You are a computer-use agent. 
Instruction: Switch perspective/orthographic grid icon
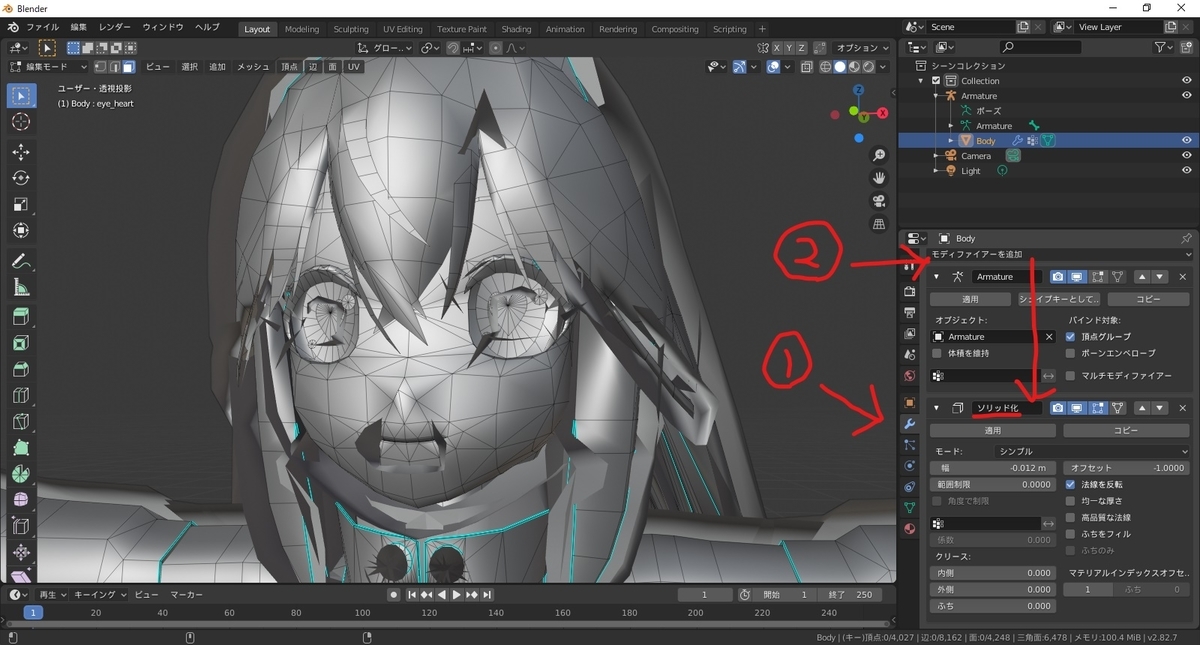[879, 224]
